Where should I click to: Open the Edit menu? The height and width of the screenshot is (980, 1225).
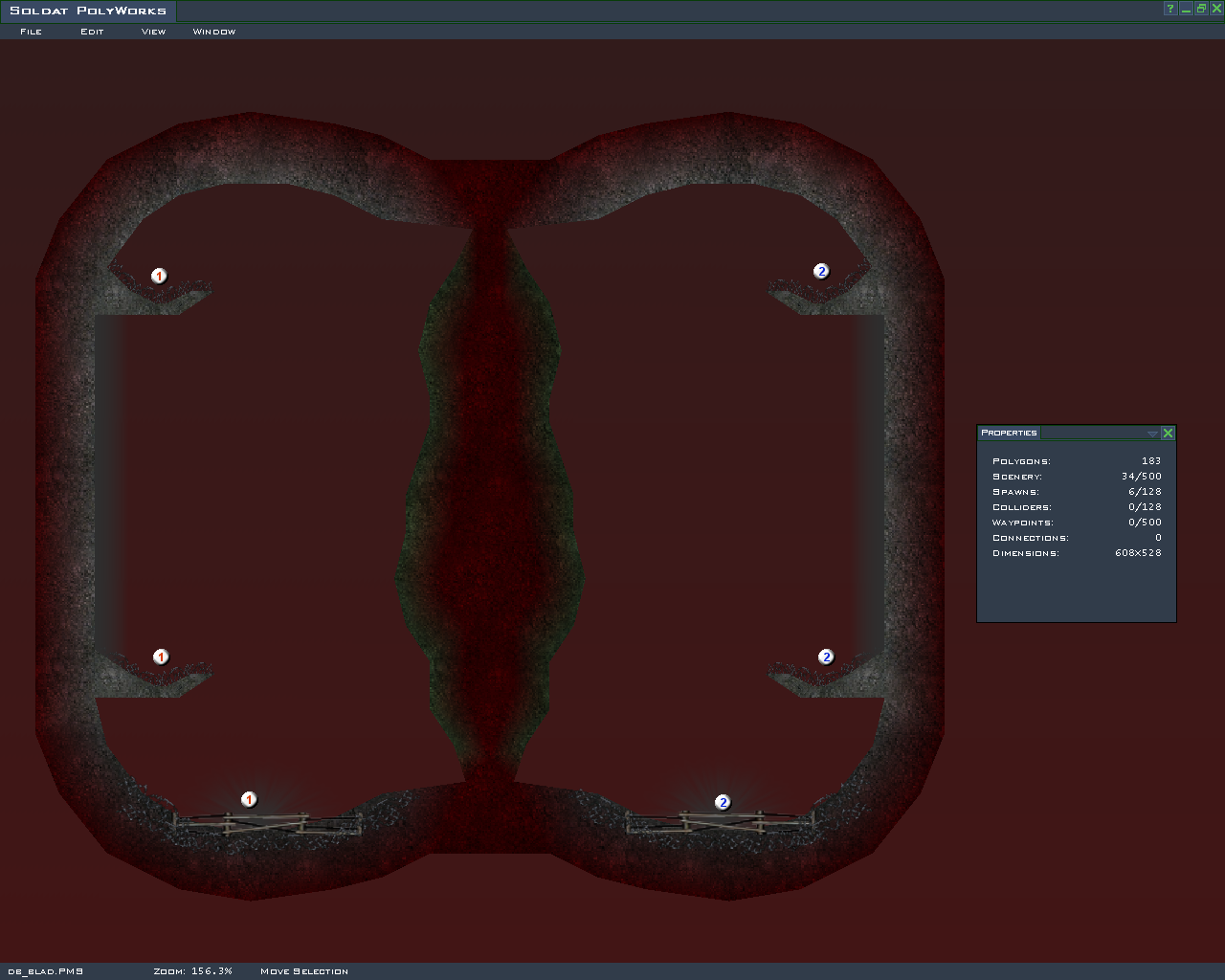pyautogui.click(x=92, y=32)
